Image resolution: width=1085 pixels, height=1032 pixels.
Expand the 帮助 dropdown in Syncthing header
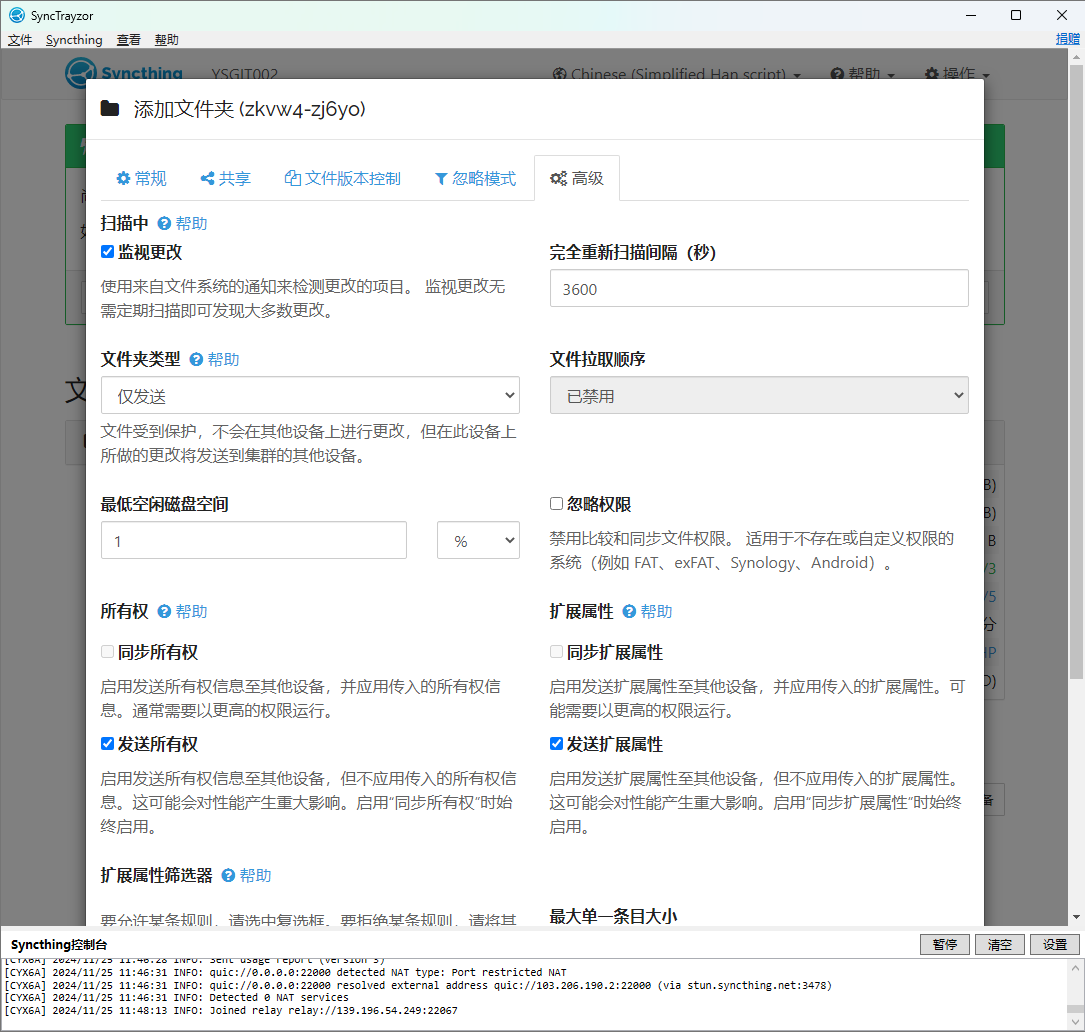(x=862, y=74)
